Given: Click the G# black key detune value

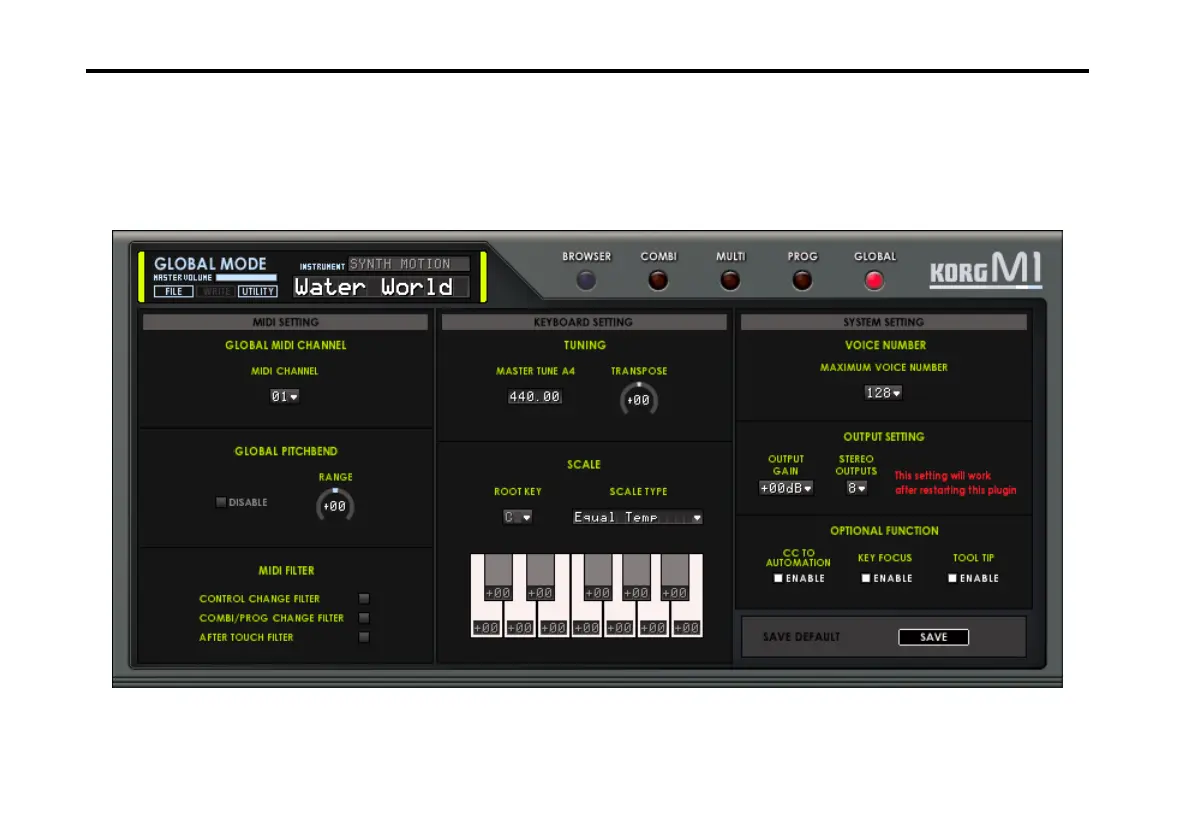Looking at the screenshot, I should click(x=636, y=593).
